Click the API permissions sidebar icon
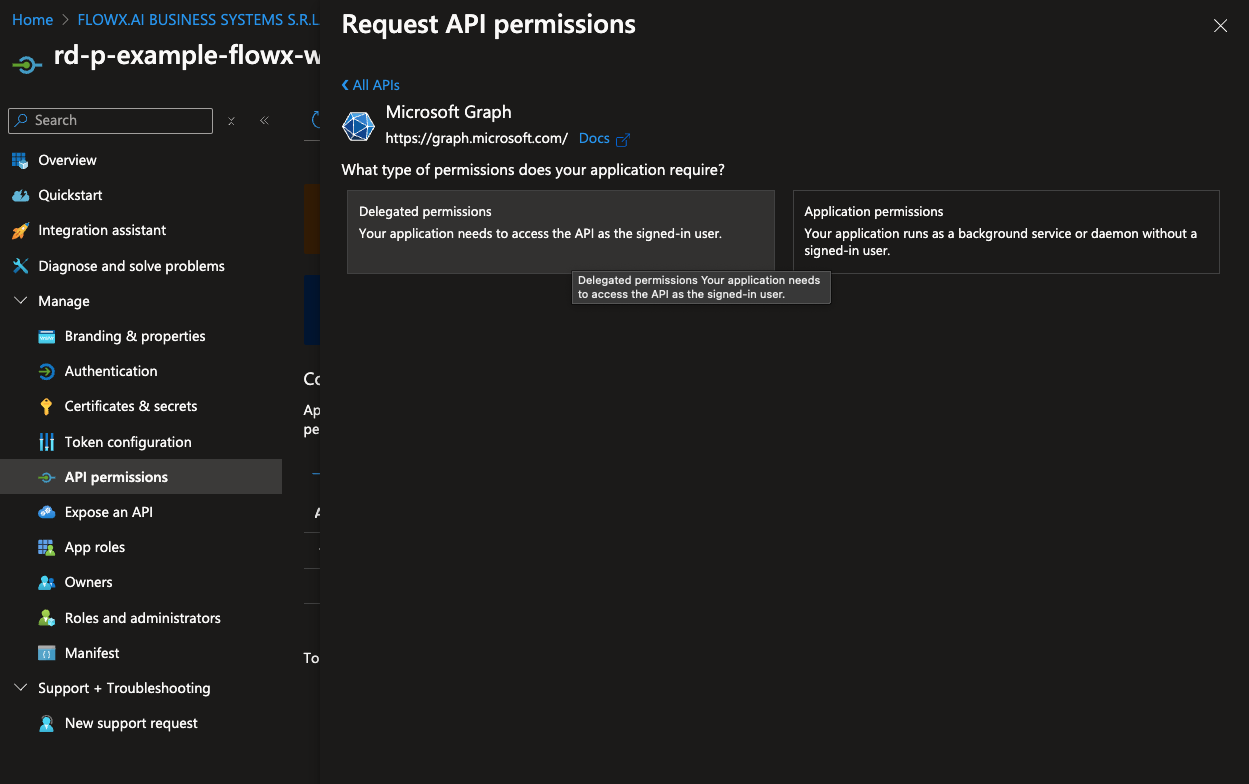 coord(46,477)
